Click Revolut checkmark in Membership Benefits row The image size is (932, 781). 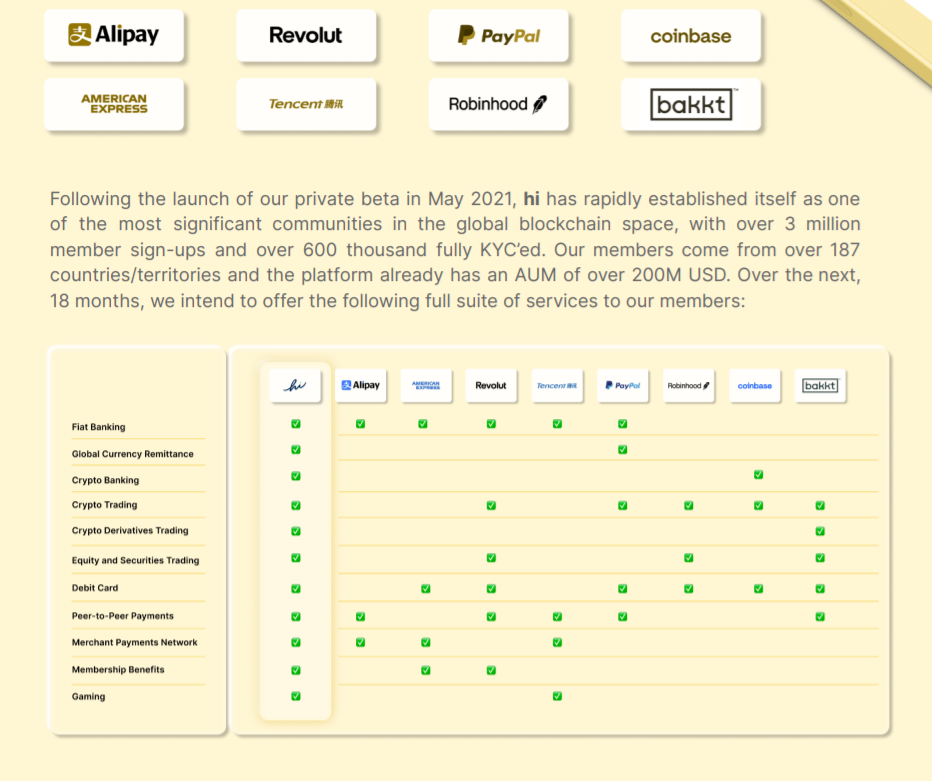(x=491, y=670)
